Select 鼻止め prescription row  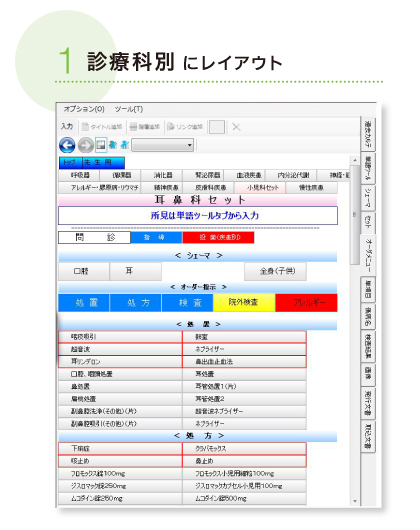click(244, 461)
